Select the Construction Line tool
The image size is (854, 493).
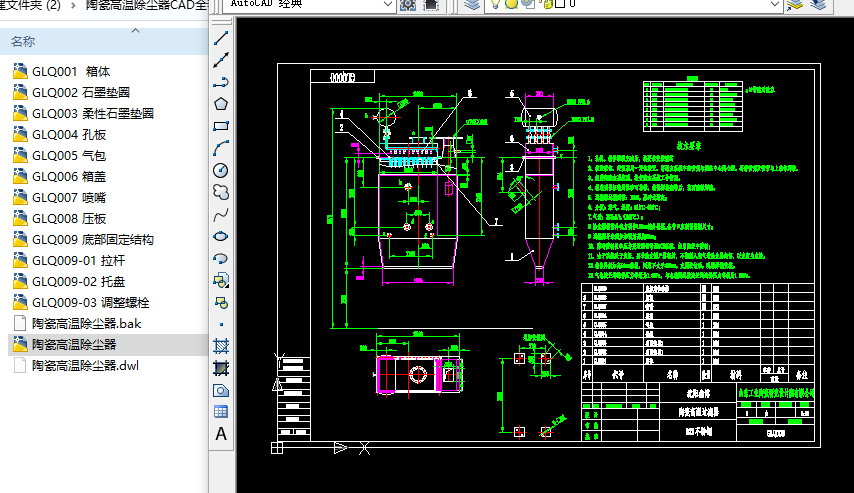click(x=221, y=60)
